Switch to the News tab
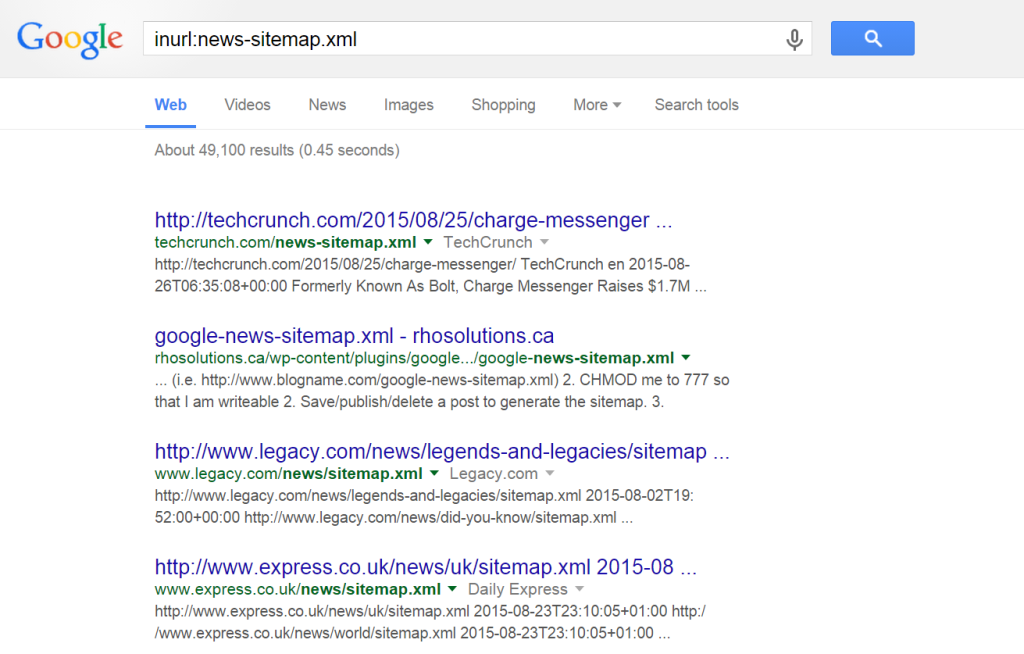Image resolution: width=1024 pixels, height=654 pixels. pyautogui.click(x=327, y=105)
